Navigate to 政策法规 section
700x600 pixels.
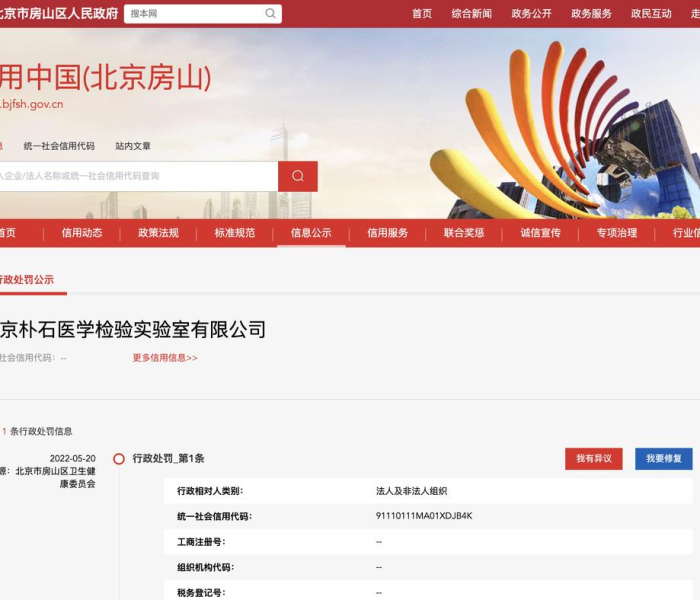[x=158, y=233]
